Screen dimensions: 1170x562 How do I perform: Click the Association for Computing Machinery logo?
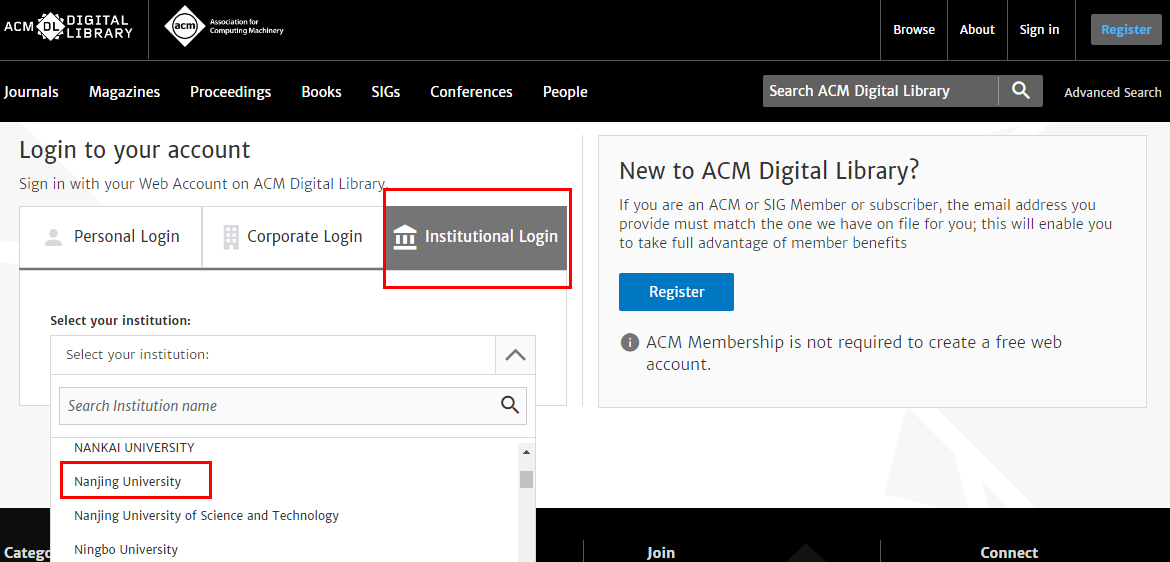(x=224, y=27)
